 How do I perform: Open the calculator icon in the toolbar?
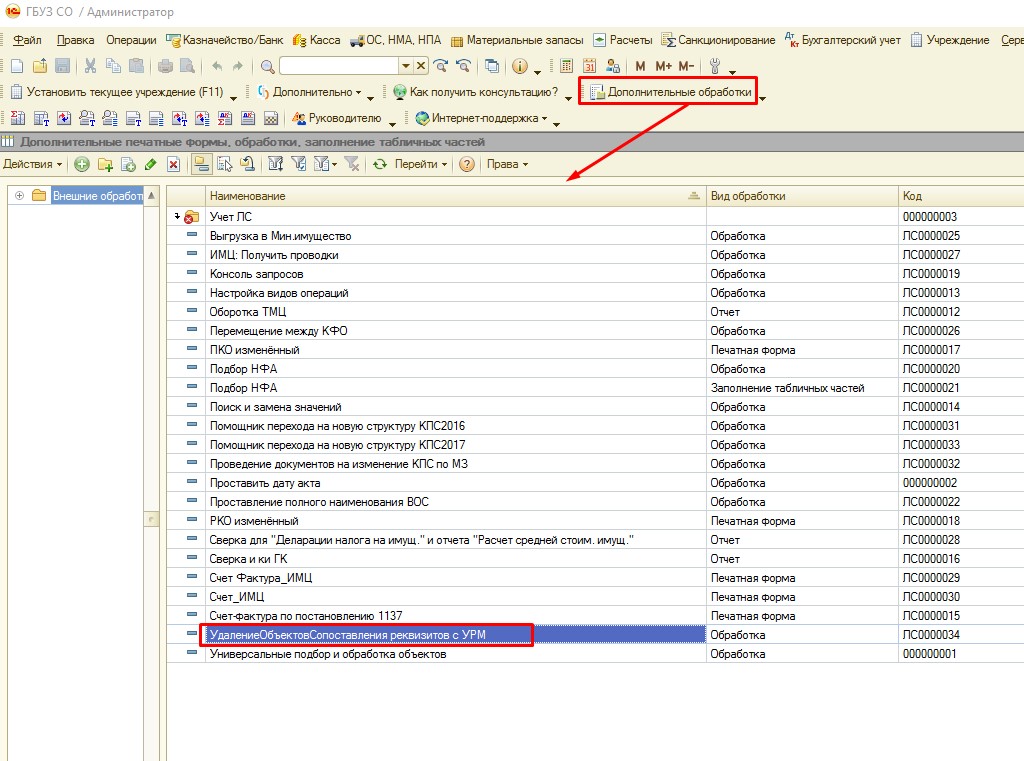tap(567, 66)
